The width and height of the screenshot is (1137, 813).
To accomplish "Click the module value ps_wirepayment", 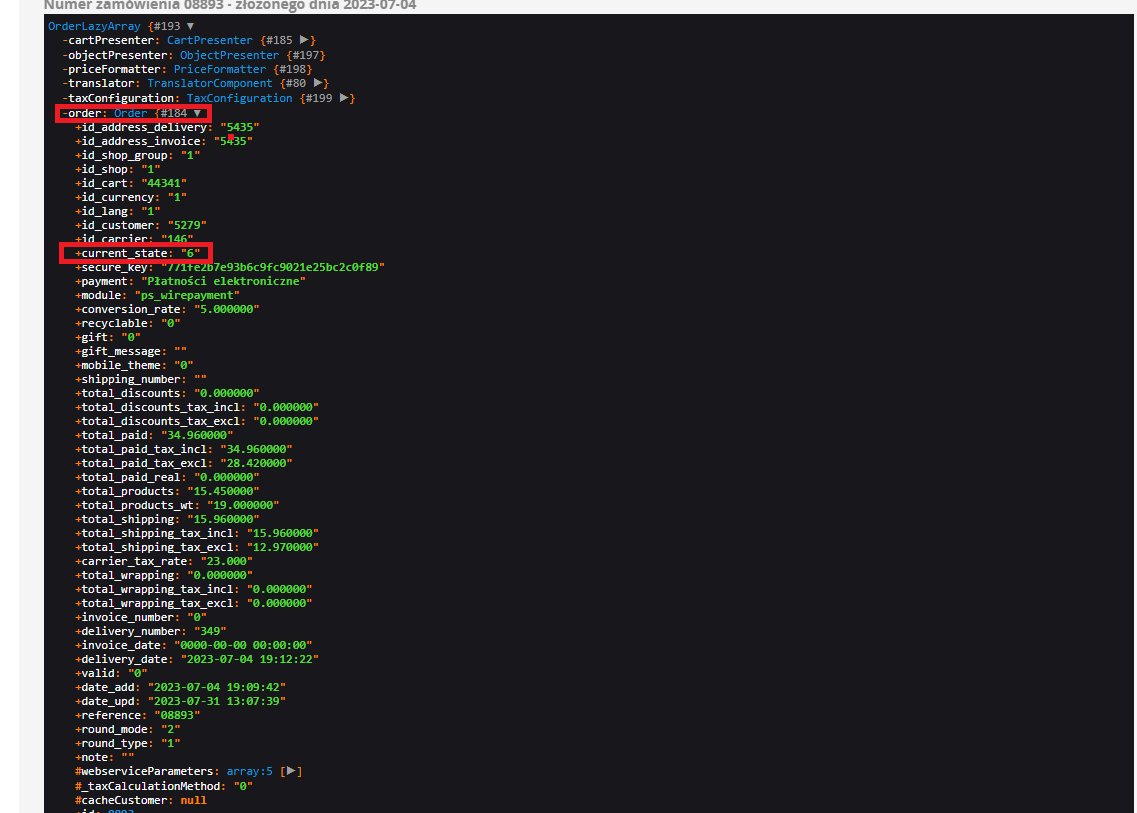I will [187, 295].
